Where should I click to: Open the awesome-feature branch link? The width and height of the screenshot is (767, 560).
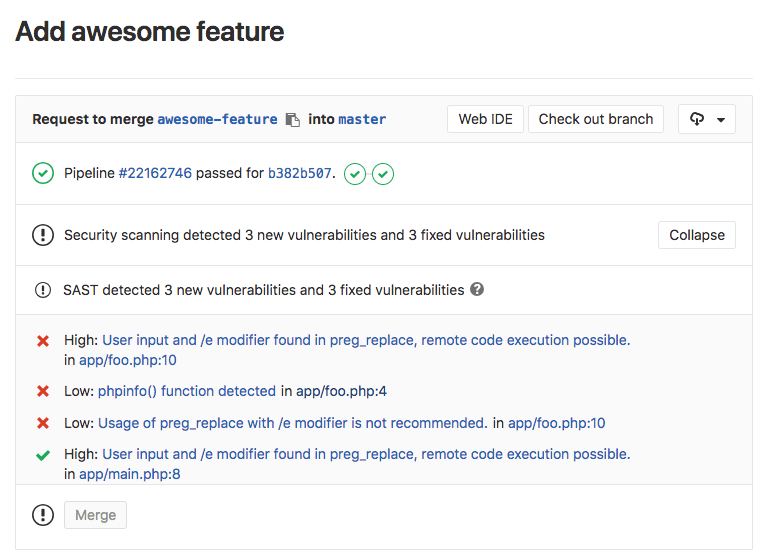coord(217,120)
